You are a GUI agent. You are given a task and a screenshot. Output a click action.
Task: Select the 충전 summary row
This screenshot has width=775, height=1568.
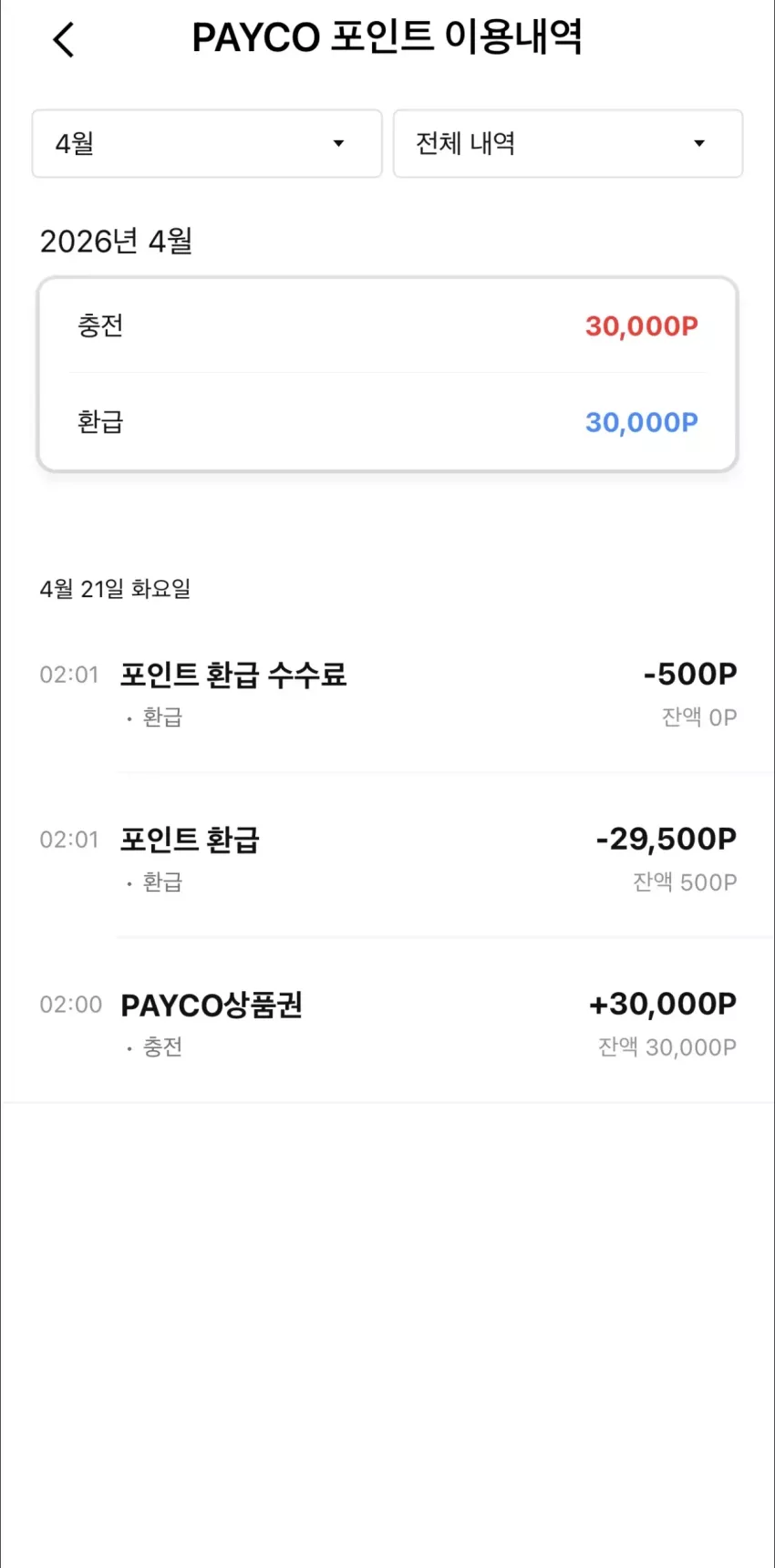[x=387, y=325]
